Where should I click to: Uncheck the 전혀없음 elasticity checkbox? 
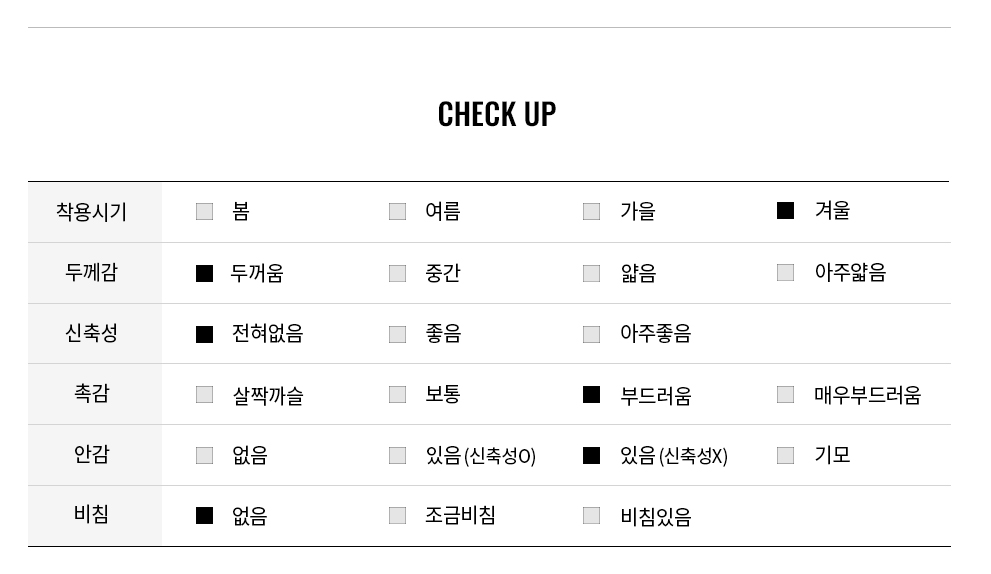pyautogui.click(x=204, y=334)
